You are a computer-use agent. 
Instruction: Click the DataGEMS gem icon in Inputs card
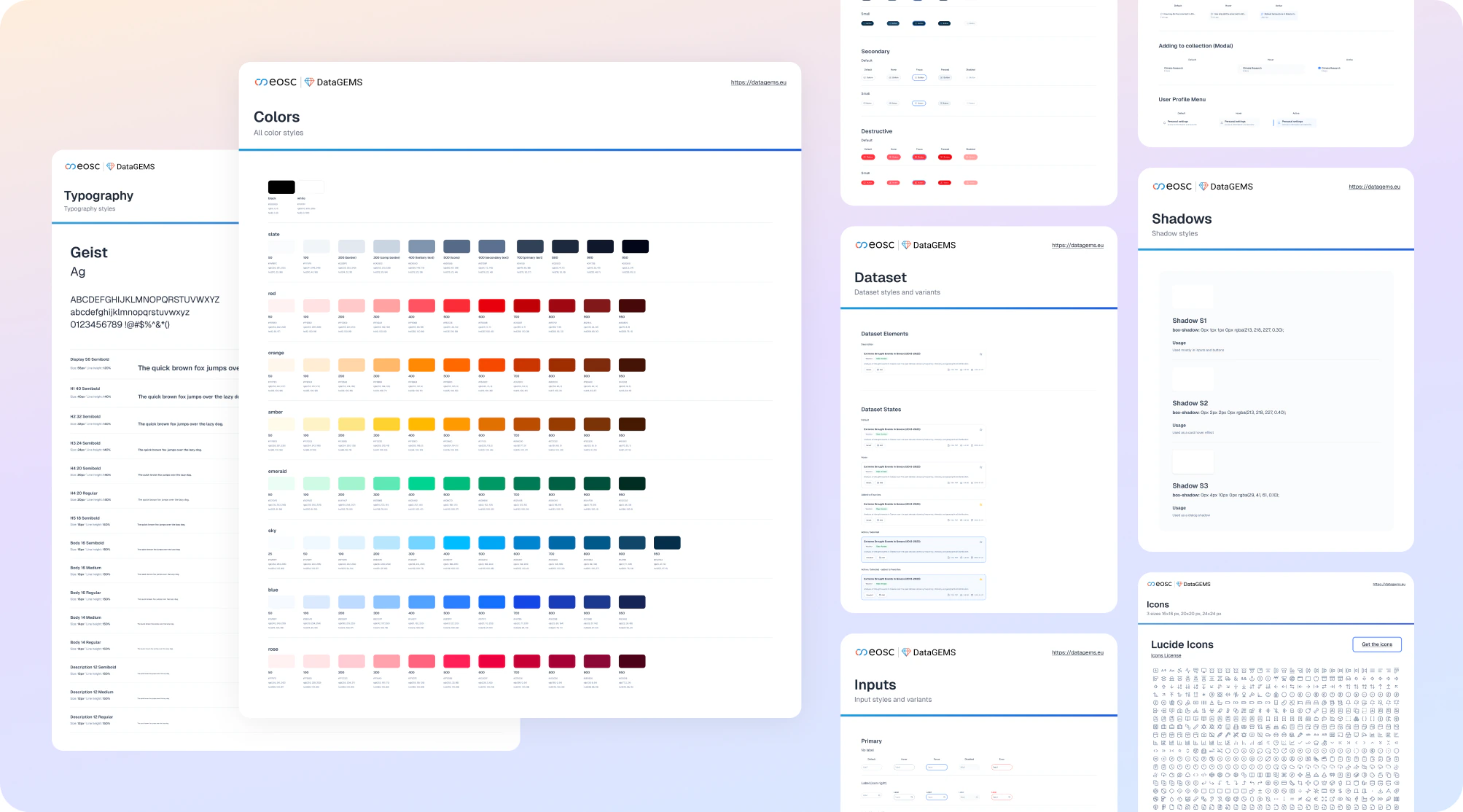click(906, 652)
